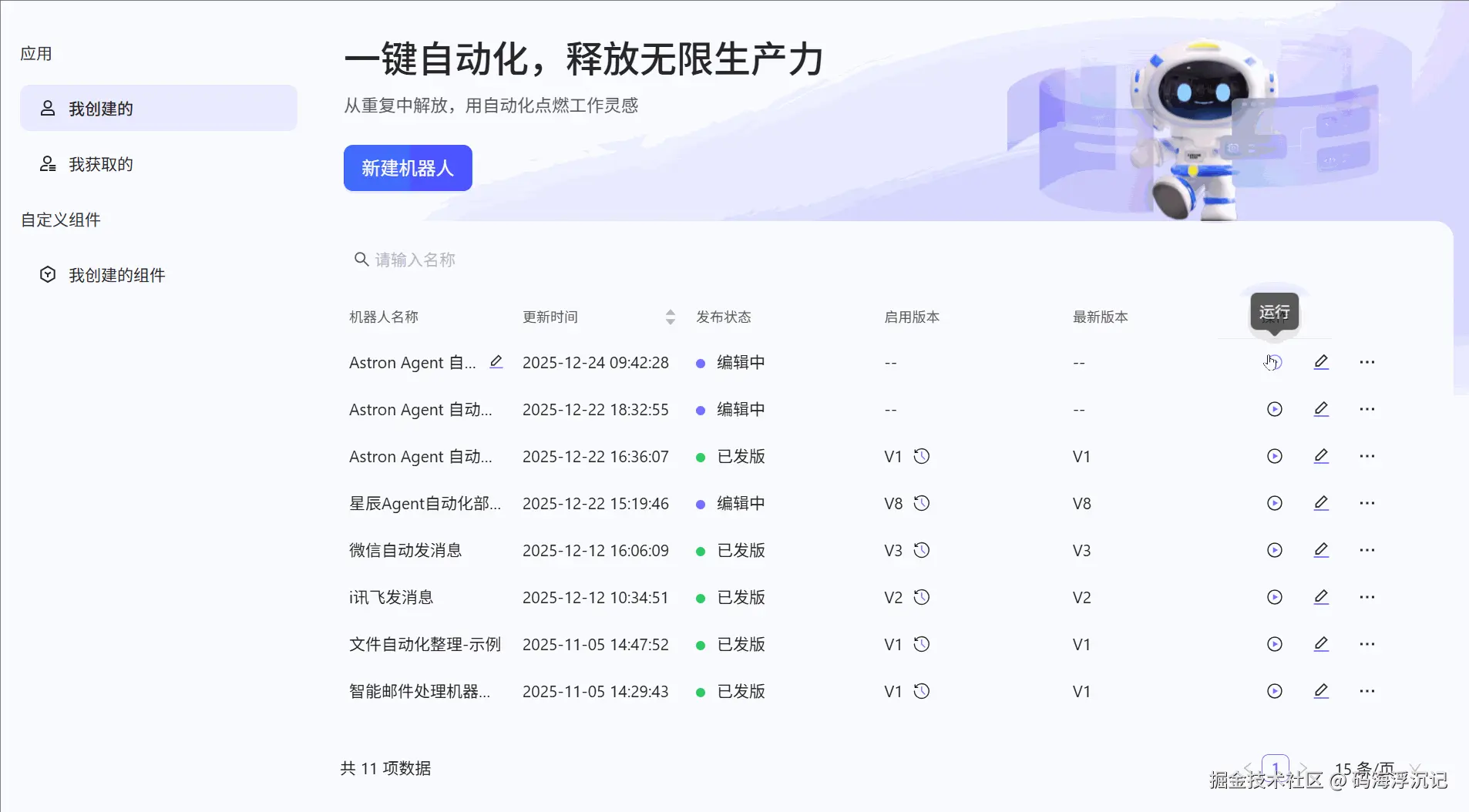1469x812 pixels.
Task: Edit the 智能邮件处理机器... robot
Action: [1321, 691]
